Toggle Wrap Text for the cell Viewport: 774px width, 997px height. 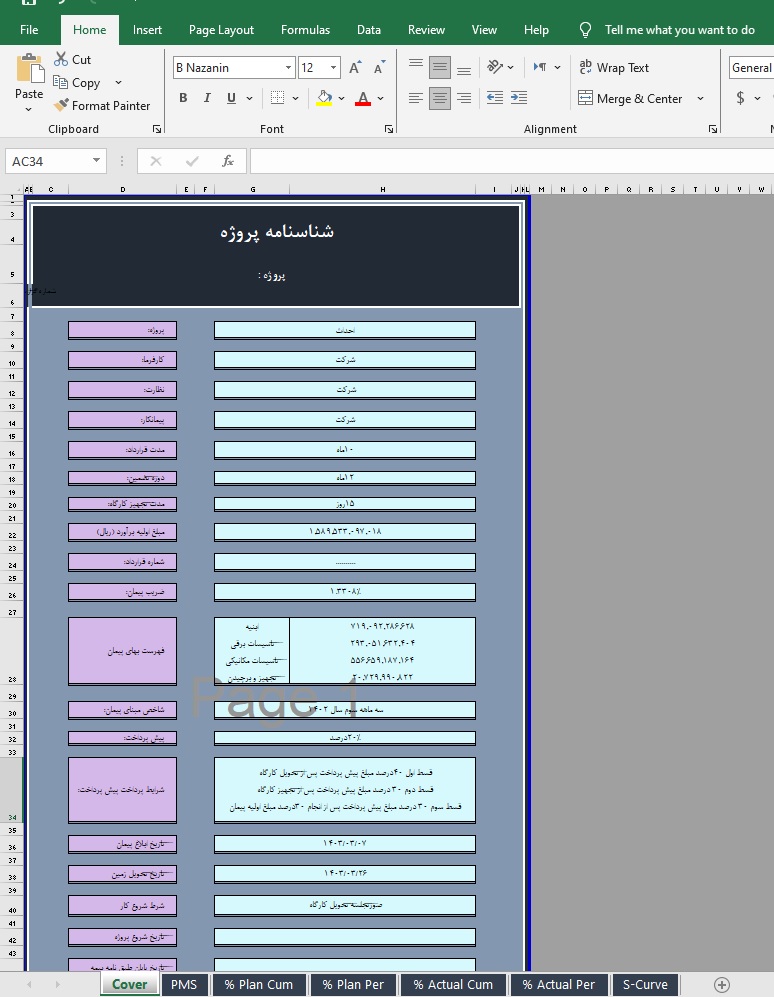pos(613,68)
